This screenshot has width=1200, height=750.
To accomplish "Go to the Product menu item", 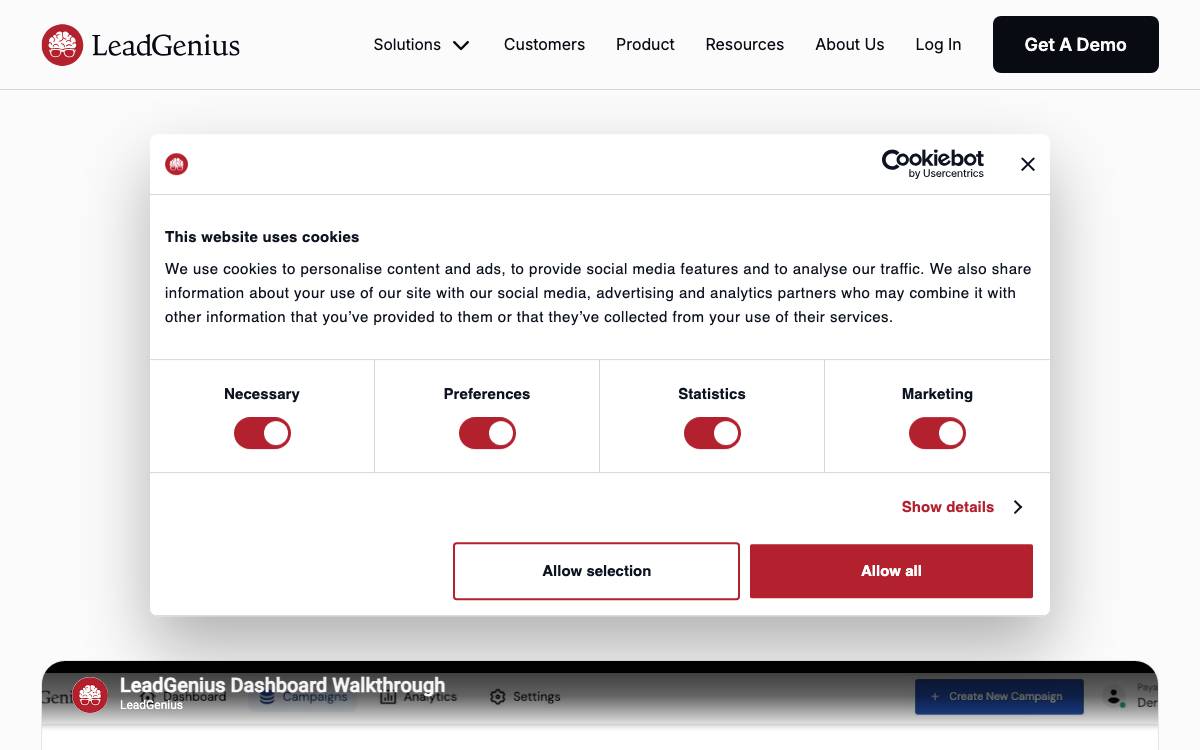I will [x=645, y=45].
